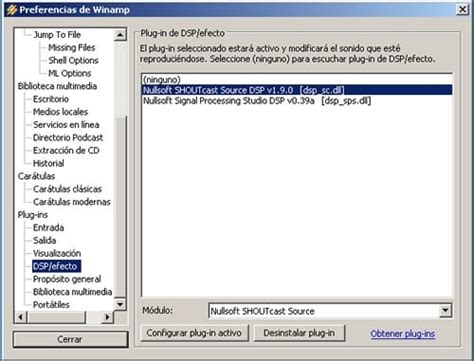The image size is (474, 361).
Task: Open the Obtener plug-ins link
Action: [x=403, y=334]
